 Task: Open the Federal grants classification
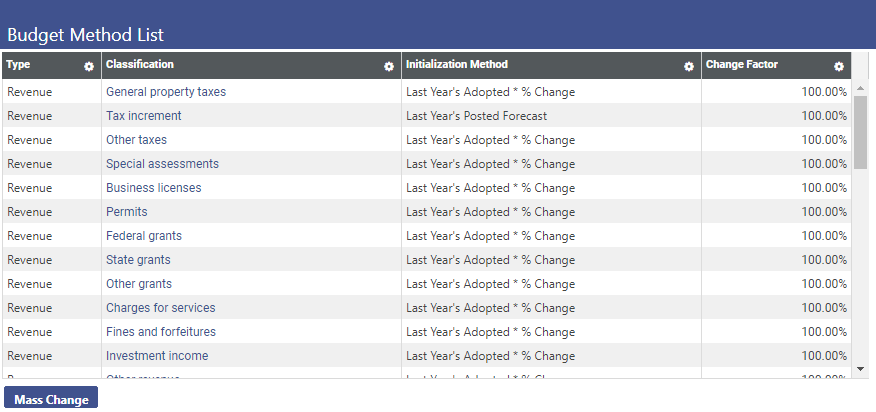click(x=143, y=236)
